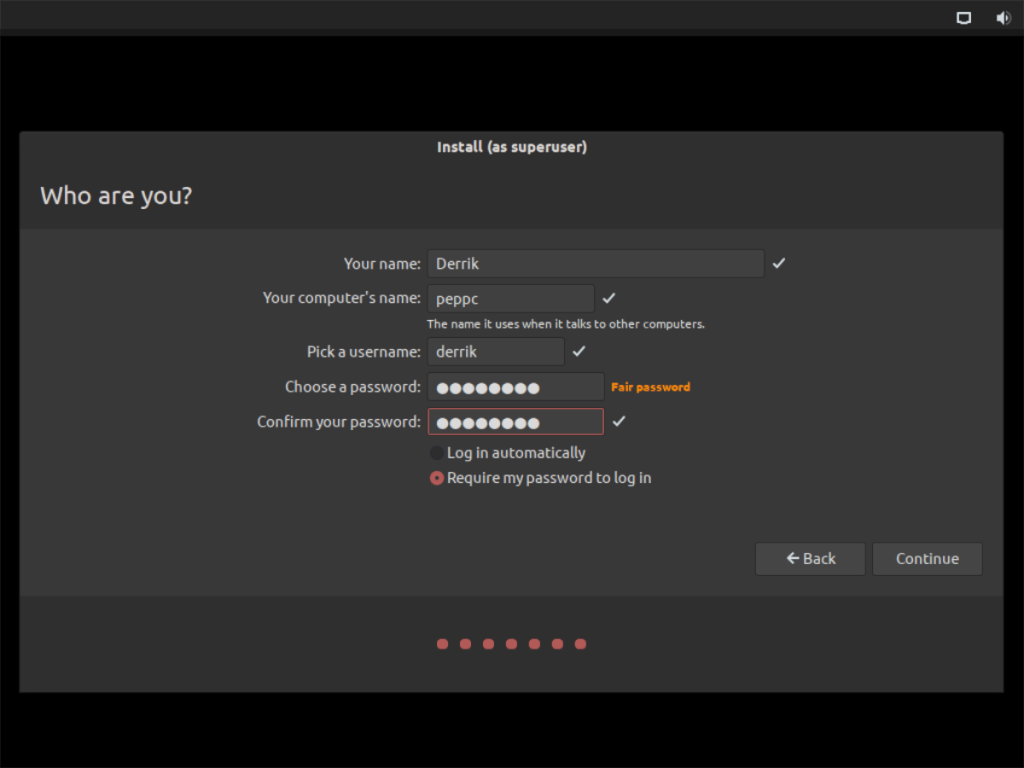Click the display icon in top panel

click(964, 18)
